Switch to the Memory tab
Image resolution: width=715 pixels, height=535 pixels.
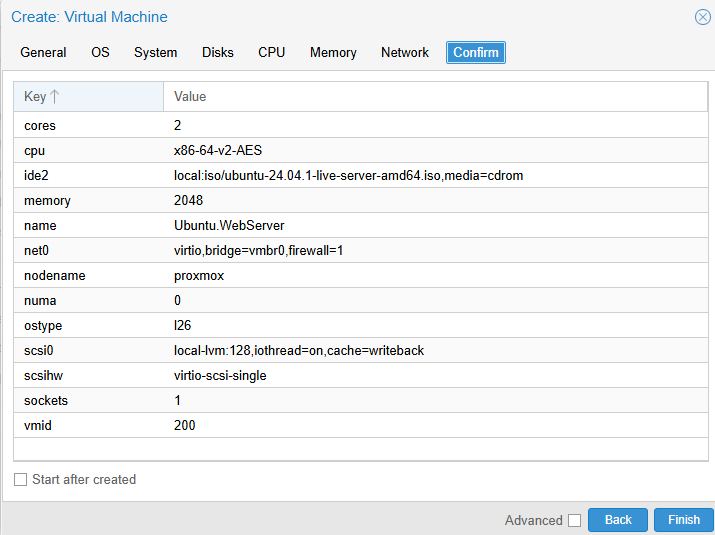click(x=333, y=52)
